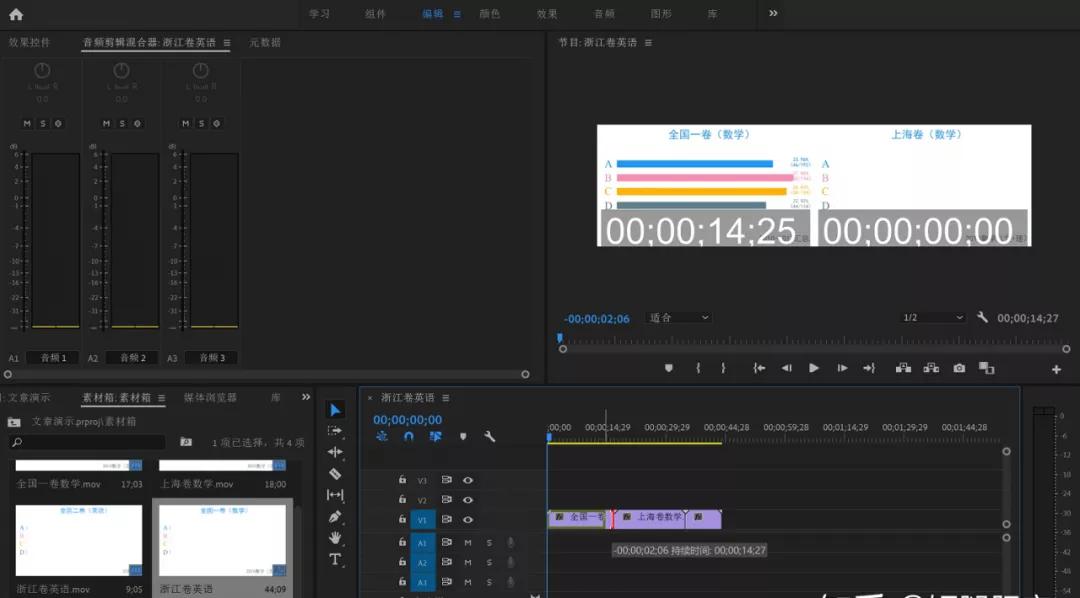Screen dimensions: 1080x598
Task: Open the 适合 zoom level dropdown
Action: click(678, 317)
